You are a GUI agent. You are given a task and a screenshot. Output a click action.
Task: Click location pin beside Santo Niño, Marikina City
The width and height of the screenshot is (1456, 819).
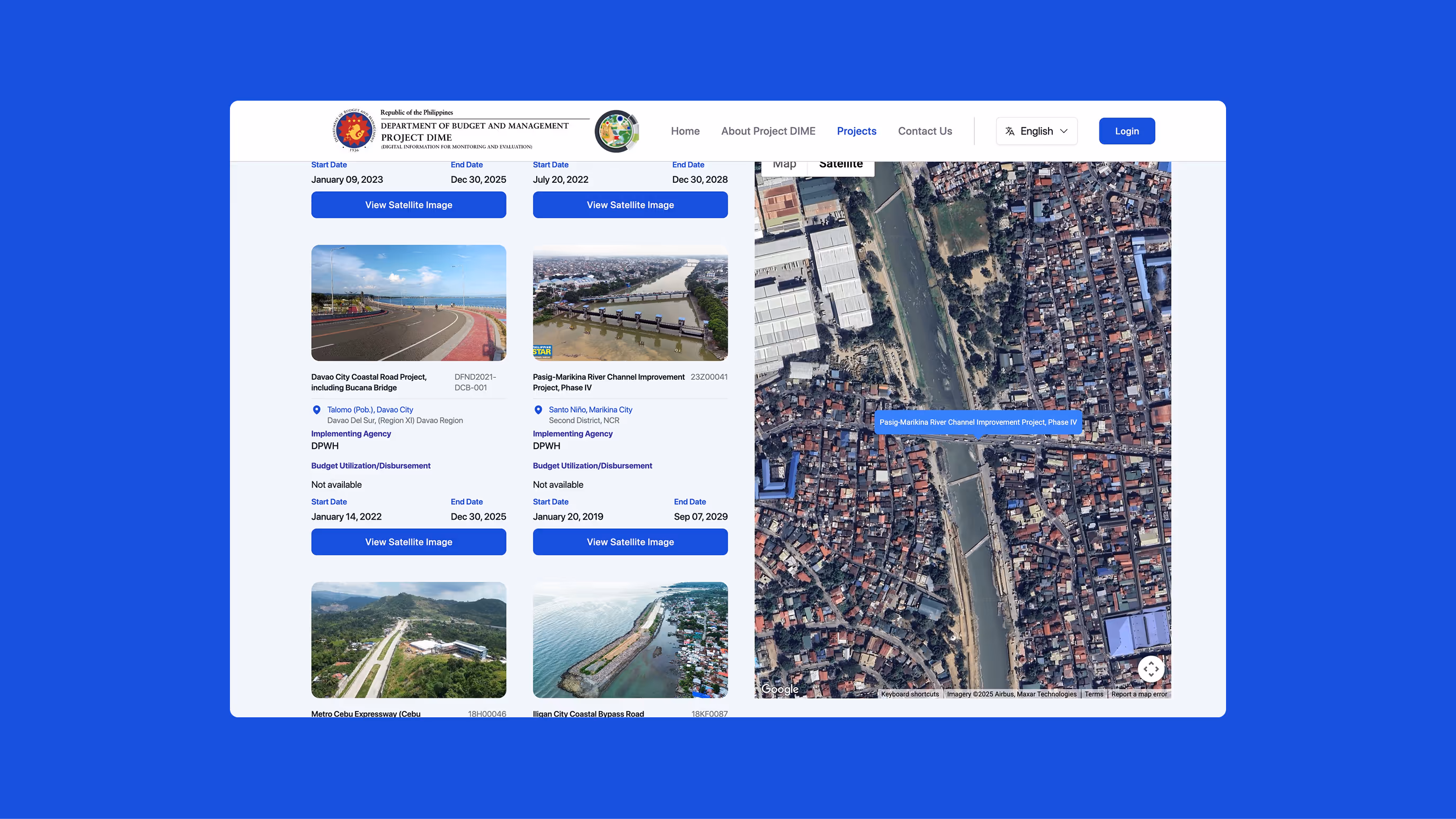point(538,410)
